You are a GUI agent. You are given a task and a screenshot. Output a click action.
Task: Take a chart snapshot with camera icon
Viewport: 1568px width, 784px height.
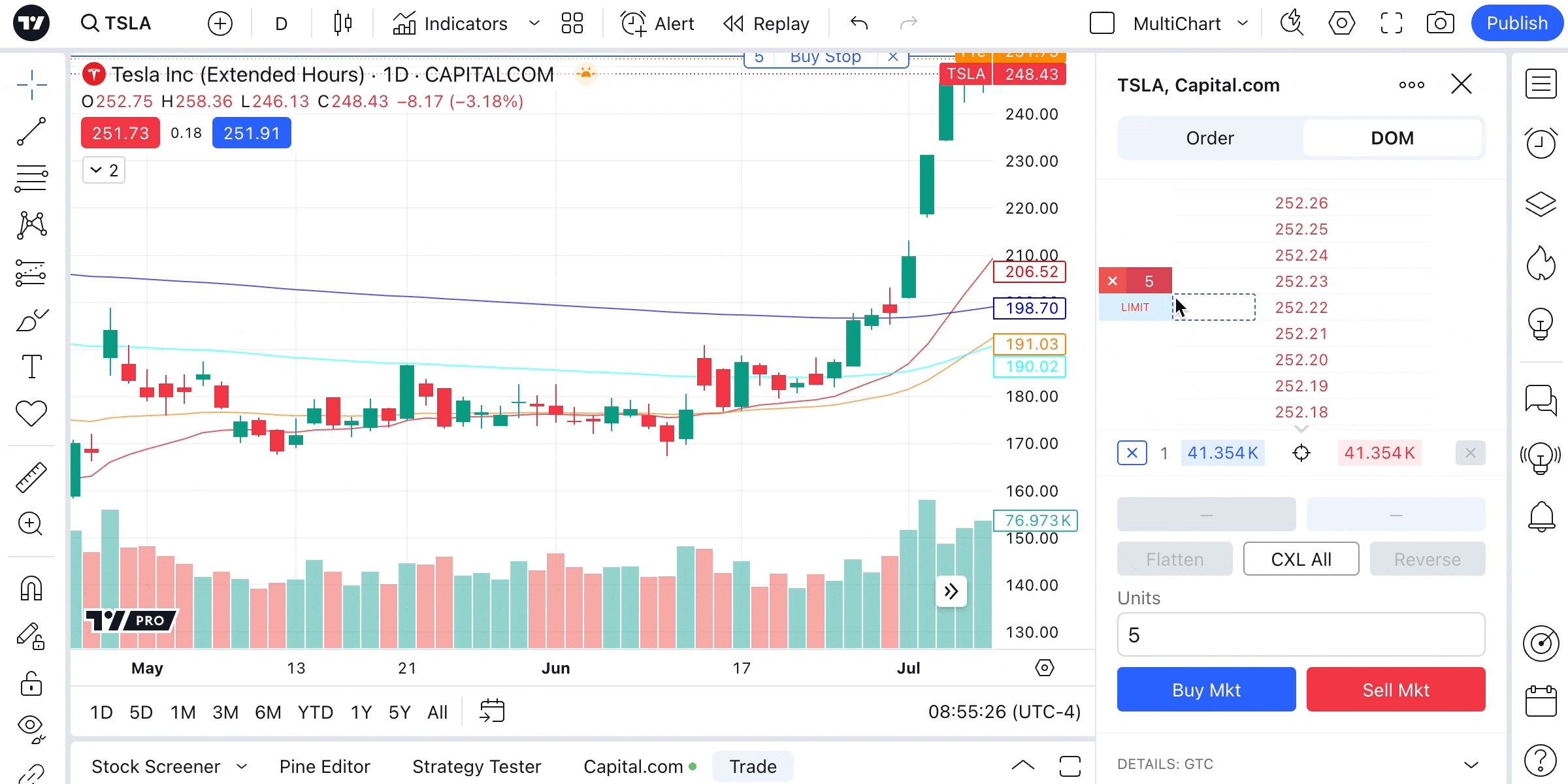(x=1440, y=24)
